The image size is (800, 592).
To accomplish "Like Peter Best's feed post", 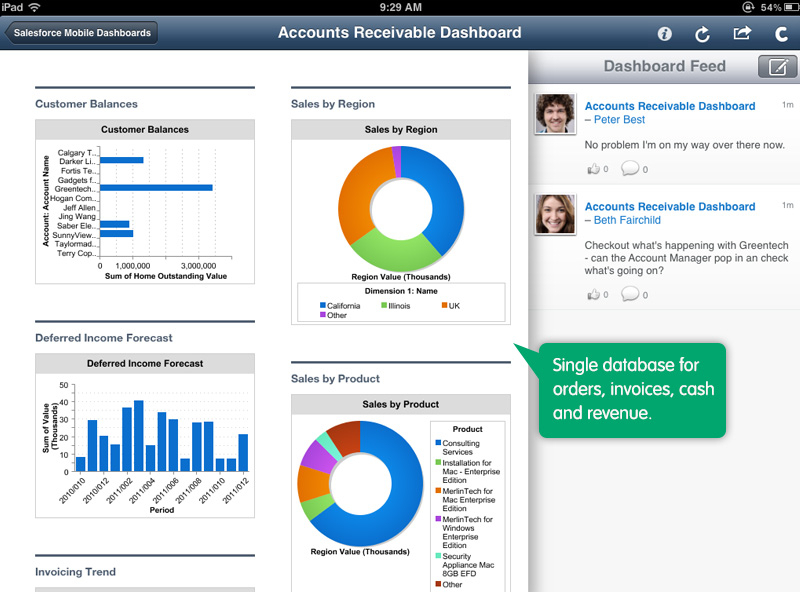I will 593,168.
